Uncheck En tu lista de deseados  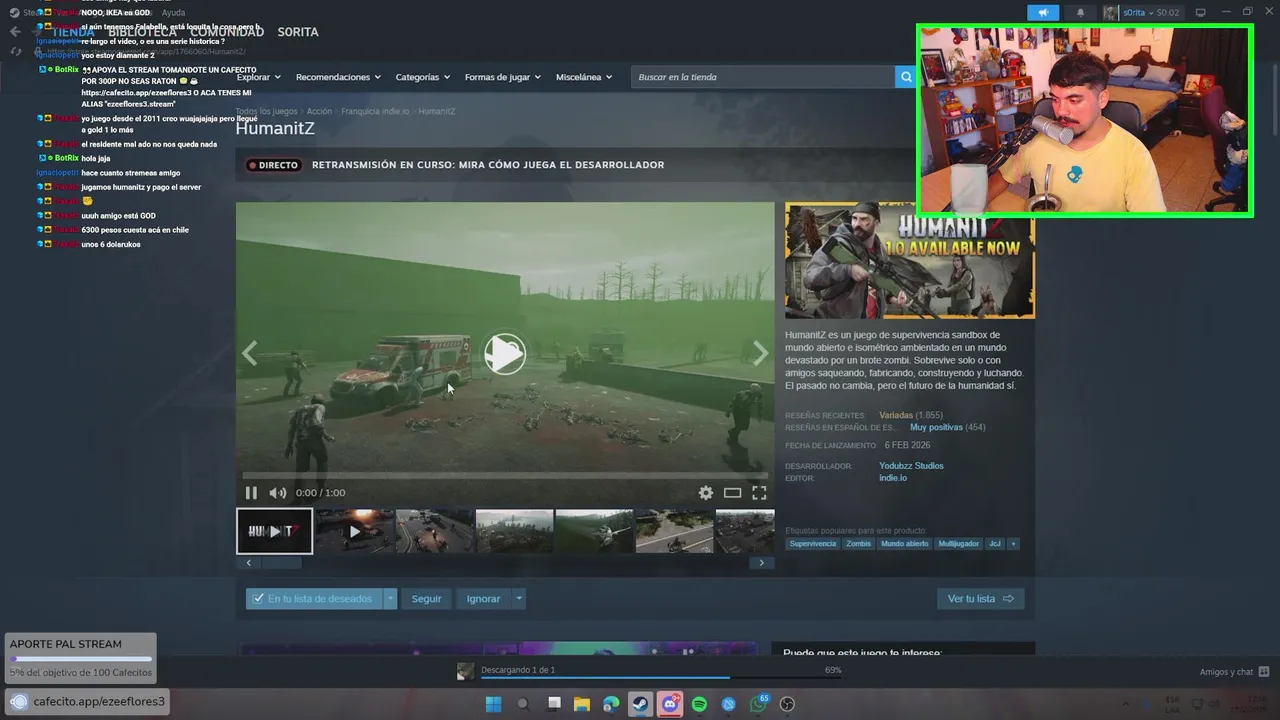(x=314, y=599)
